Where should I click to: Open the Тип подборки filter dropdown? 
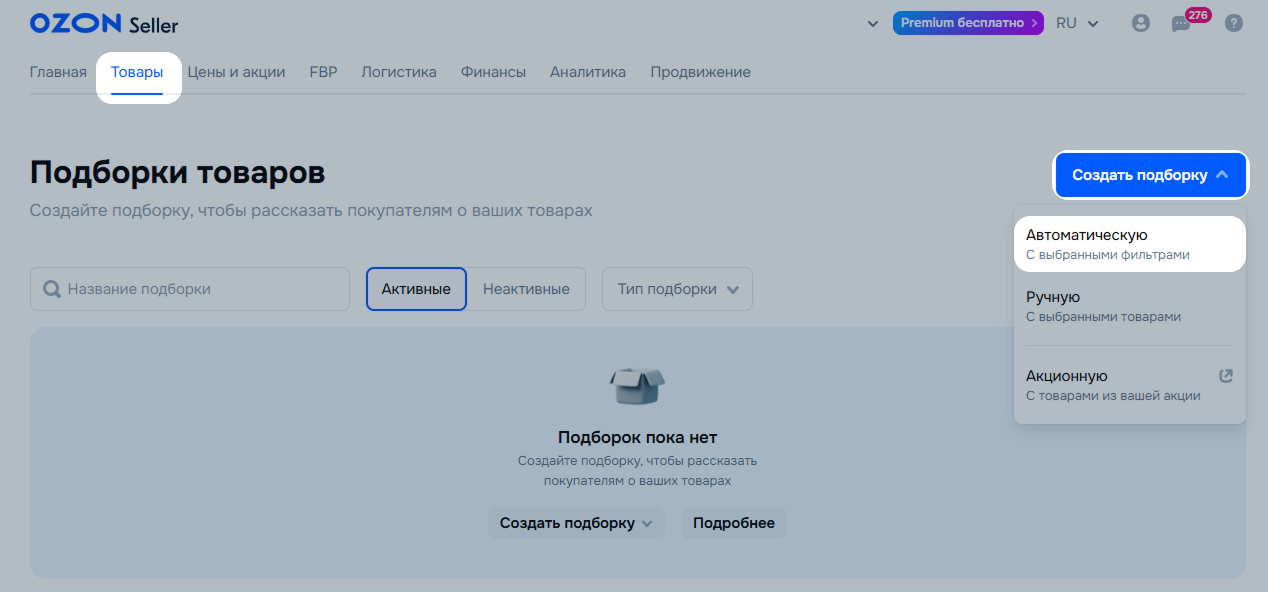tap(677, 289)
